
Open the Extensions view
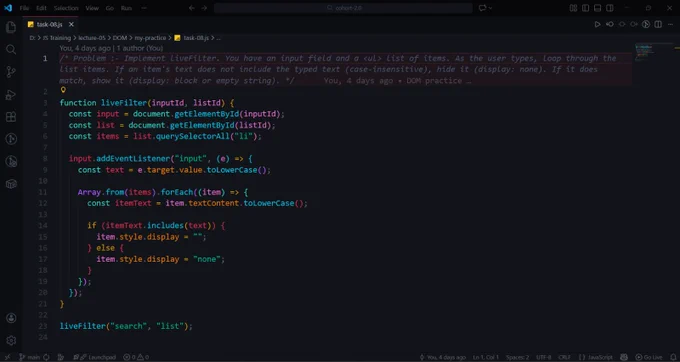pyautogui.click(x=11, y=117)
